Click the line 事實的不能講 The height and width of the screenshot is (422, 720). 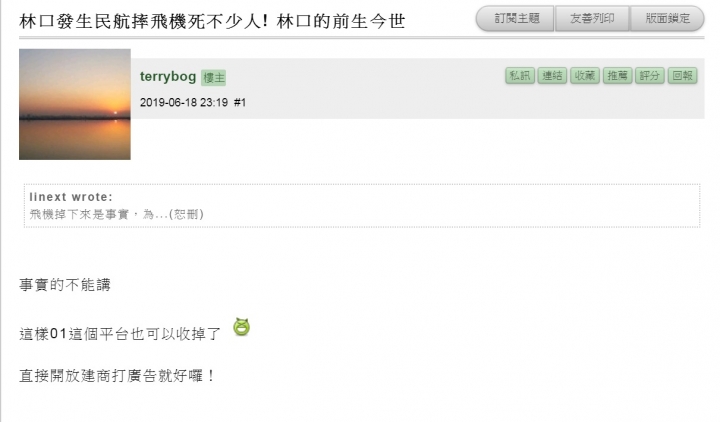point(65,285)
